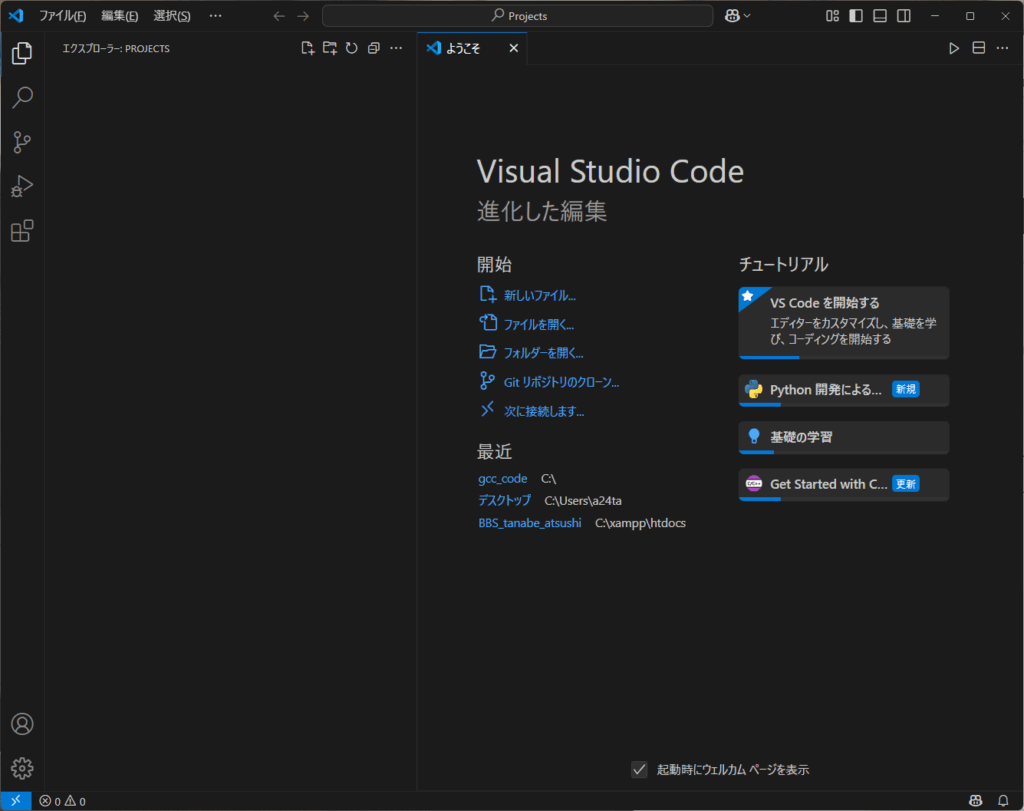This screenshot has height=811, width=1024.
Task: Split the editor with the layout icon
Action: click(978, 48)
